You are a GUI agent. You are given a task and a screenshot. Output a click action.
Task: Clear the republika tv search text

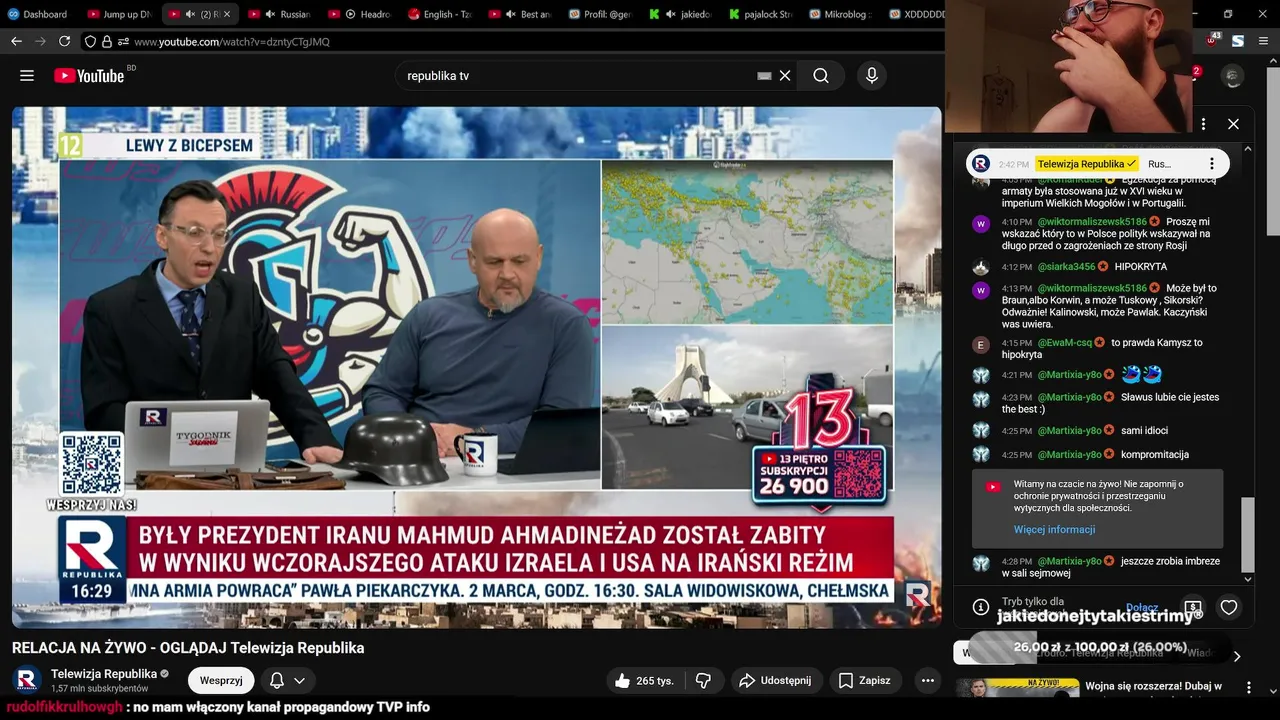785,76
